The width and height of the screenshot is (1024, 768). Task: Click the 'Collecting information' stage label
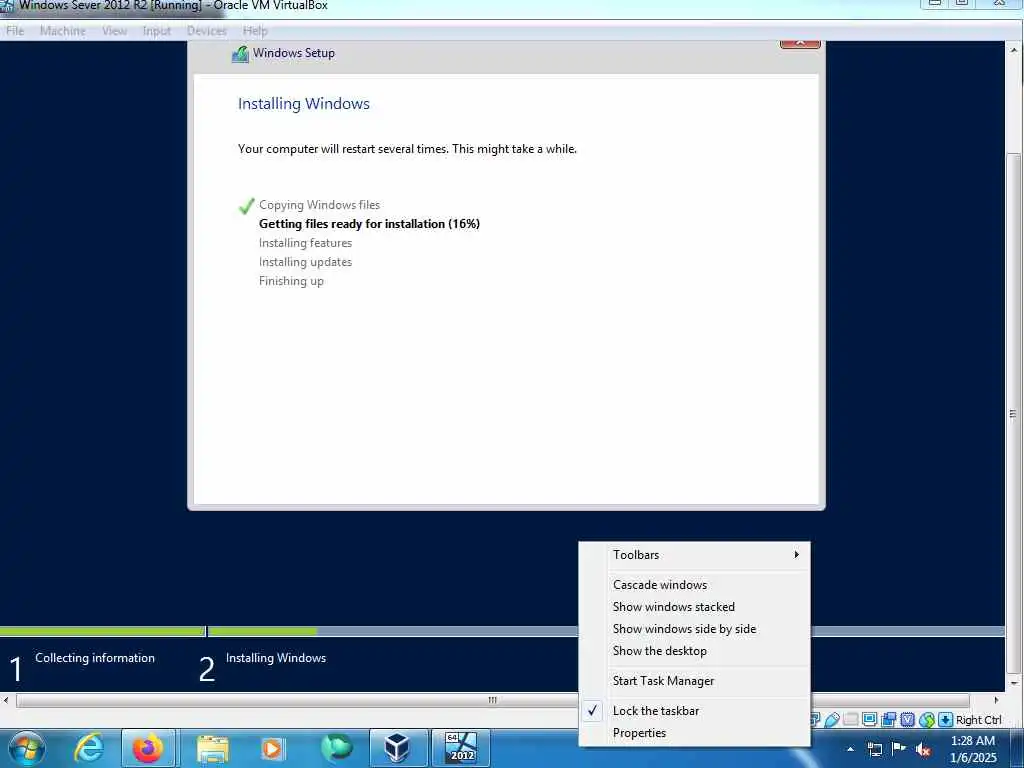95,658
